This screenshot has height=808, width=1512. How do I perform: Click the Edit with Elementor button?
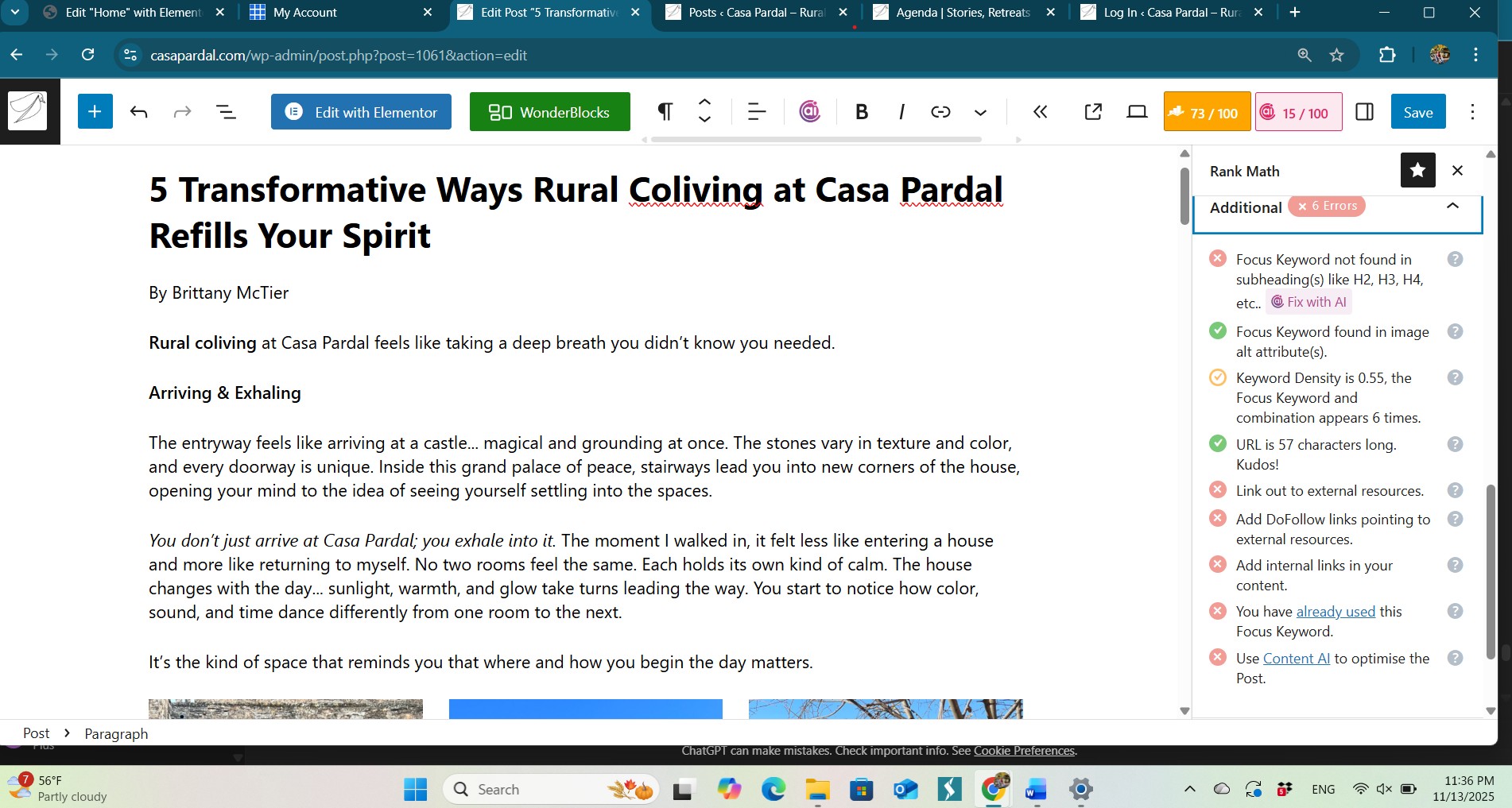pos(361,112)
